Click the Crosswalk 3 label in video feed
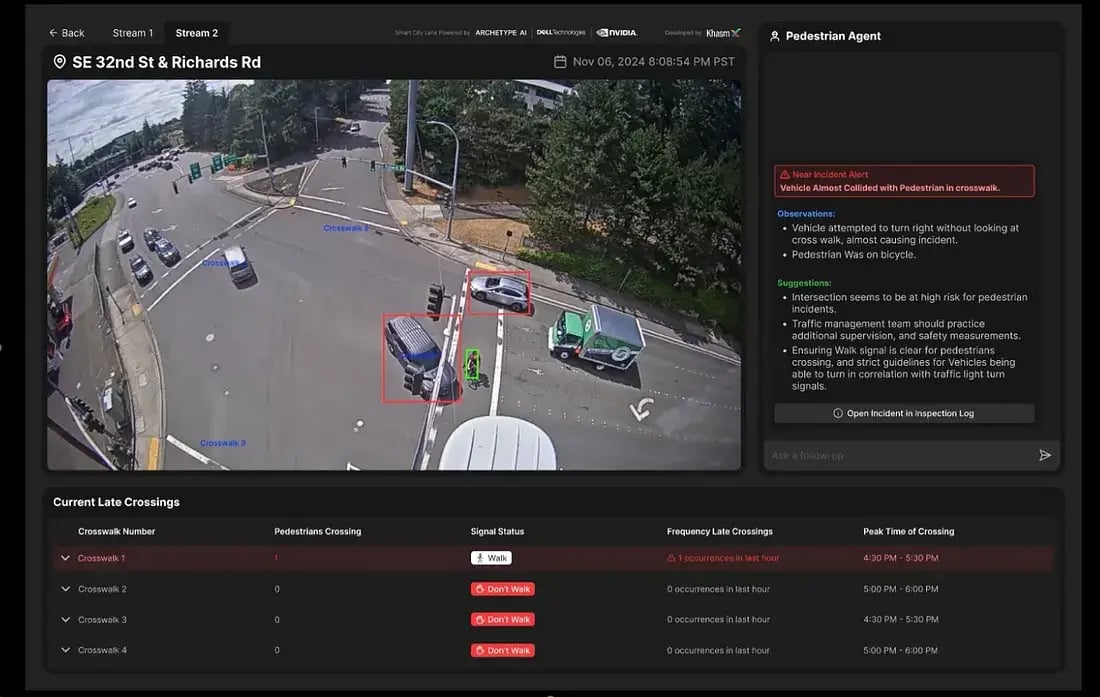This screenshot has width=1100, height=697. pyautogui.click(x=223, y=443)
